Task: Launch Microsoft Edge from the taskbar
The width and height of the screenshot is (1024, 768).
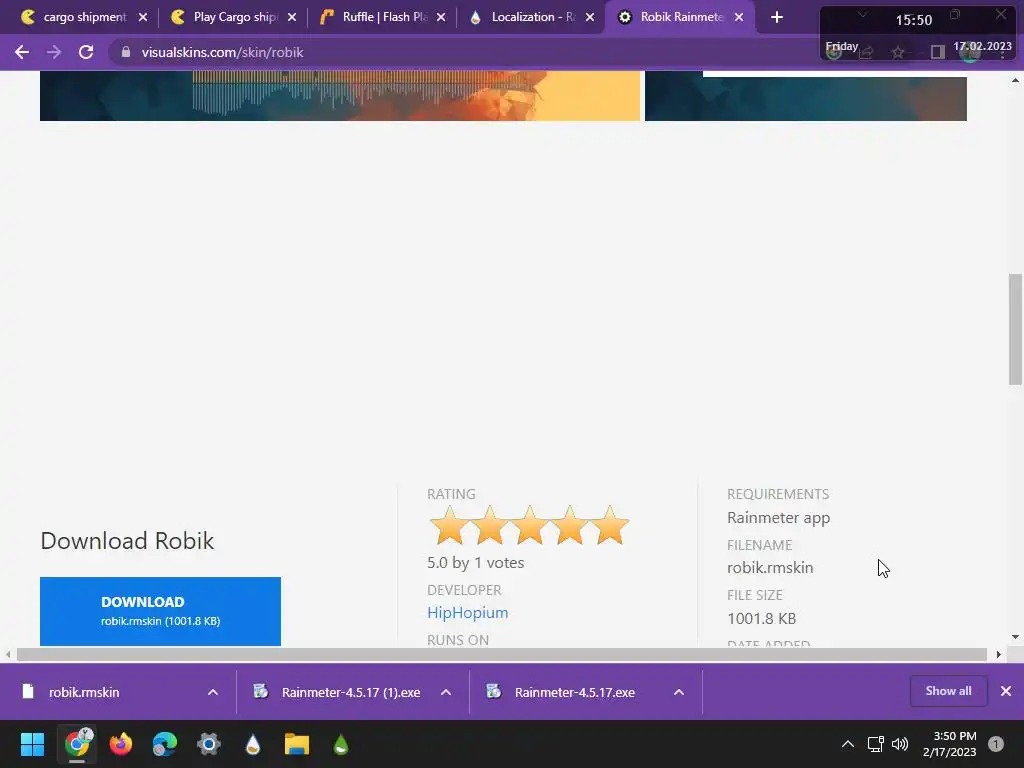Action: click(165, 744)
